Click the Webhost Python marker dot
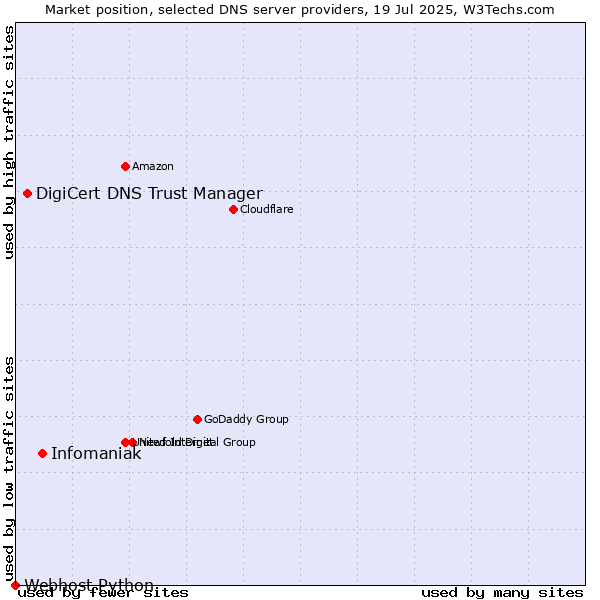Image resolution: width=600 pixels, height=600 pixels. click(x=15, y=585)
